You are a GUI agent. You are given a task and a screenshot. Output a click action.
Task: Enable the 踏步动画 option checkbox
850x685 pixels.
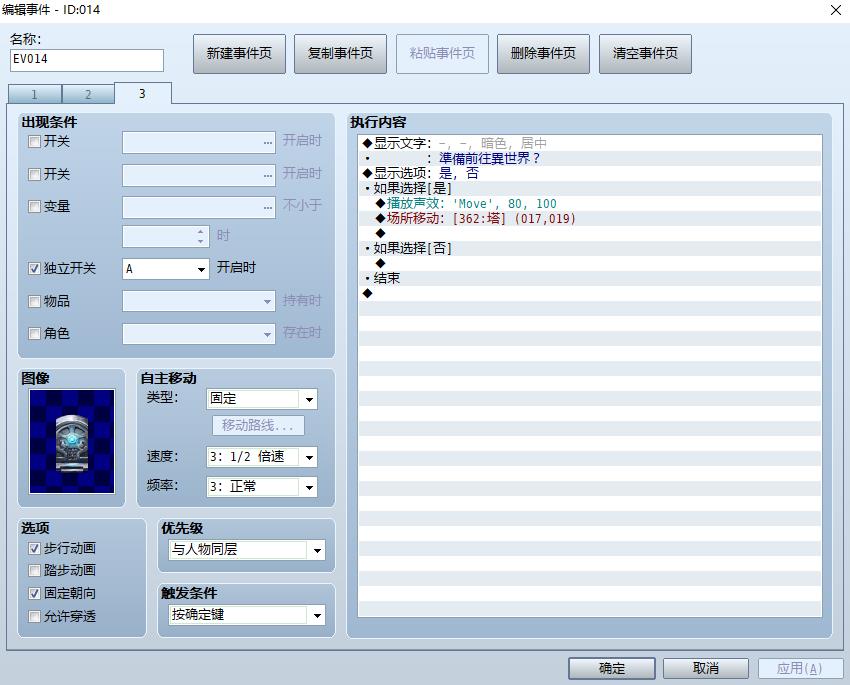pos(34,570)
